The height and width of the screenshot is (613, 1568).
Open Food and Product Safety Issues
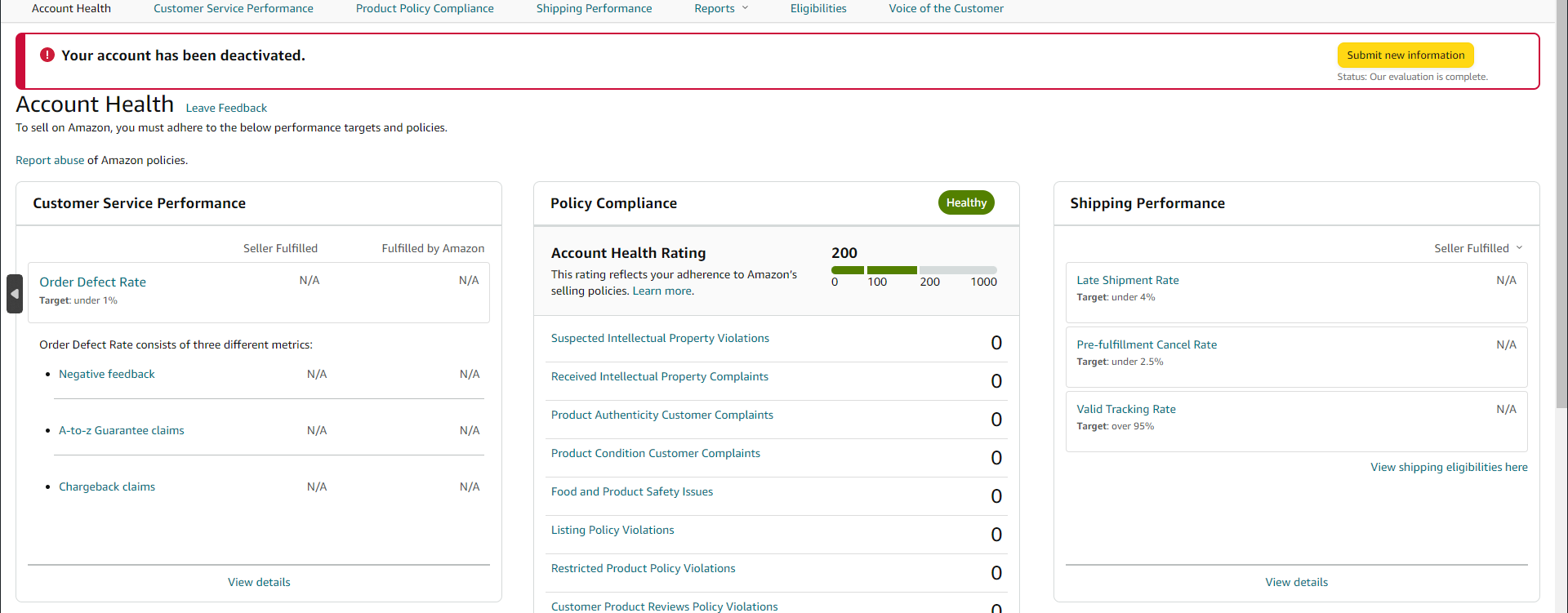pos(632,491)
